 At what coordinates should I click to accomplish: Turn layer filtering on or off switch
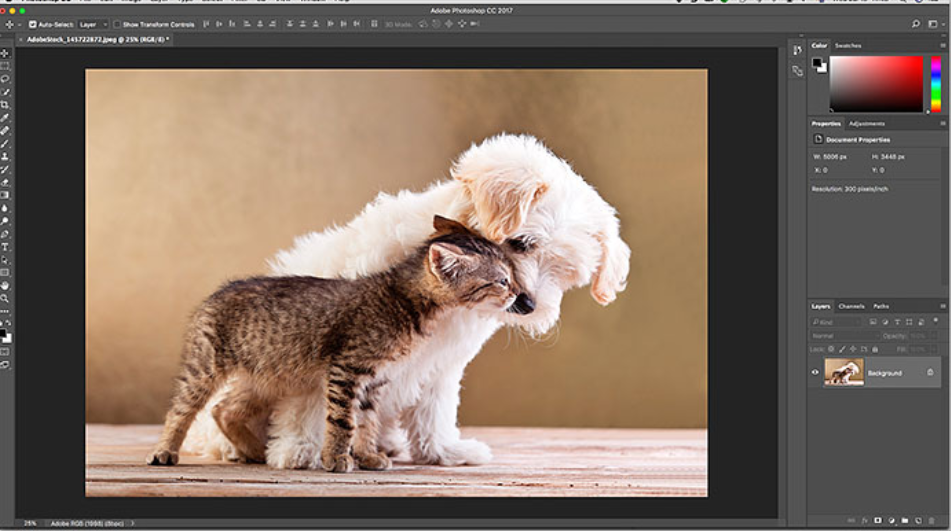[936, 321]
